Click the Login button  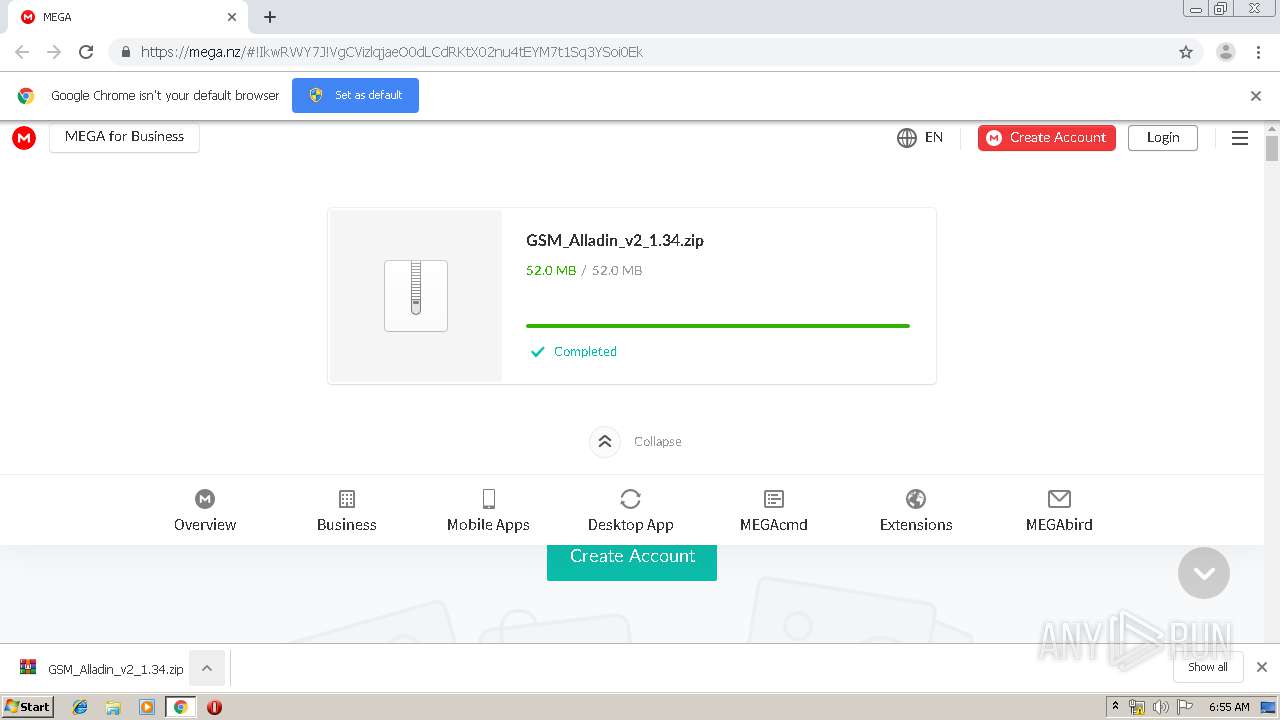click(x=1163, y=138)
